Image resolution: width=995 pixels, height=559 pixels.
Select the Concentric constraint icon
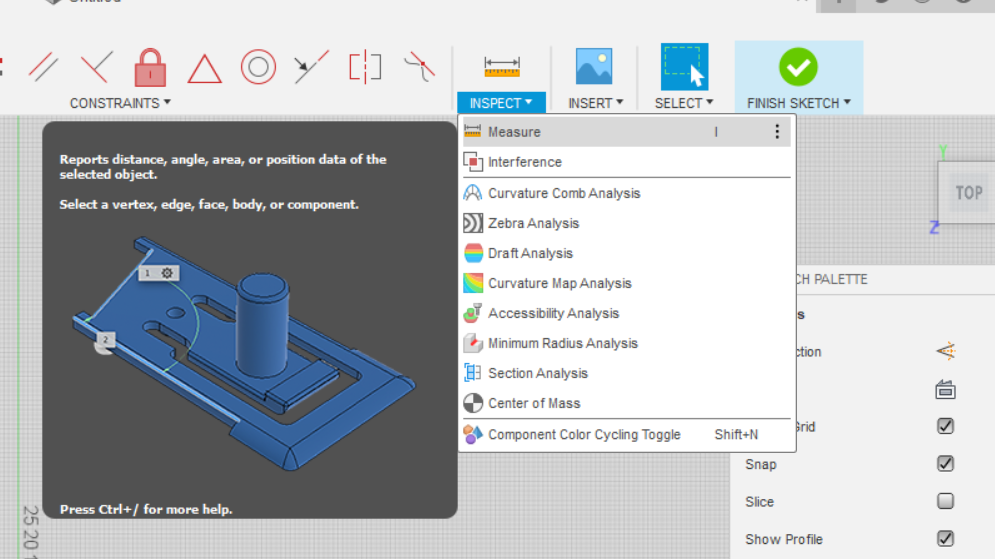tap(258, 67)
